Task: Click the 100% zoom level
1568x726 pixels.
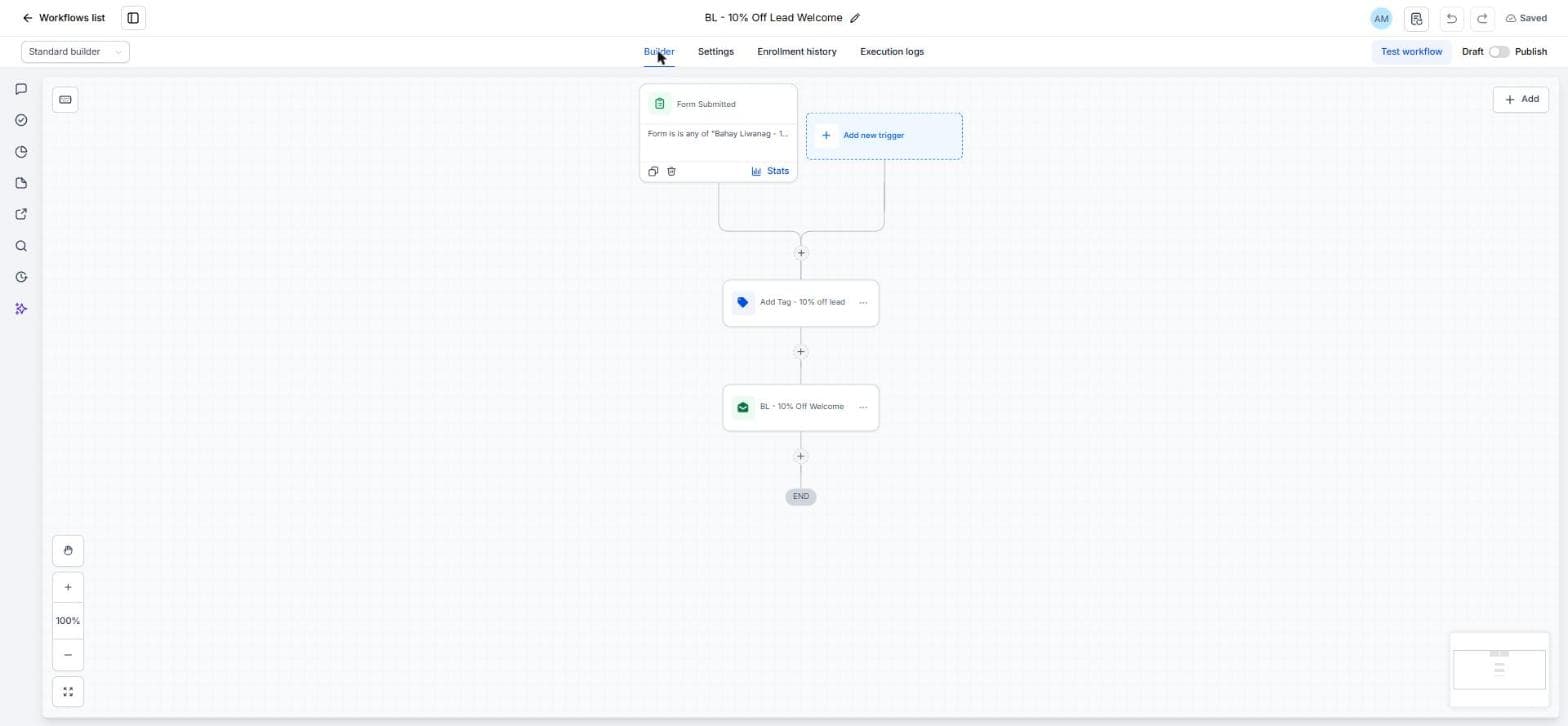Action: (x=68, y=621)
